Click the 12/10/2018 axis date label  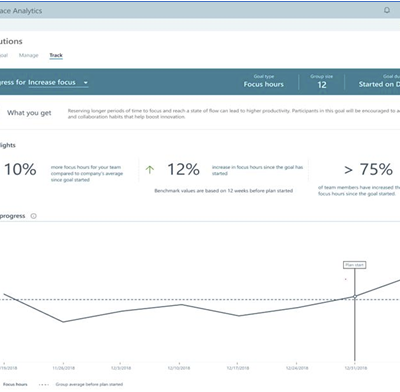tap(179, 368)
